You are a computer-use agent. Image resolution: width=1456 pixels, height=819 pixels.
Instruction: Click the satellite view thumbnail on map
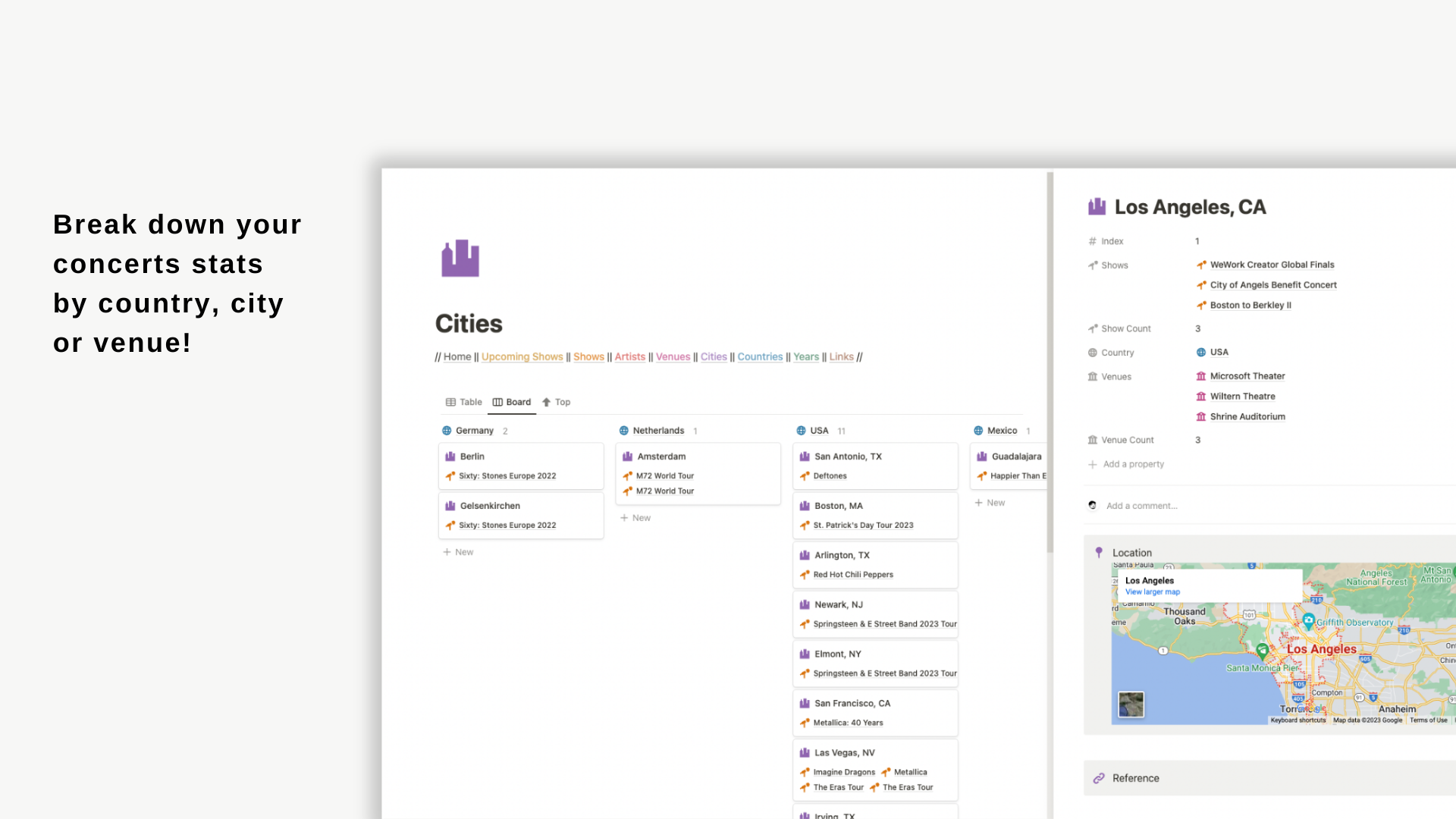1131,704
